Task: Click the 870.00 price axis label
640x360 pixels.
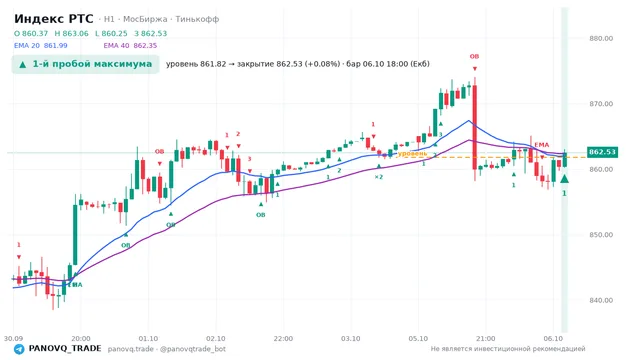Action: click(x=601, y=104)
